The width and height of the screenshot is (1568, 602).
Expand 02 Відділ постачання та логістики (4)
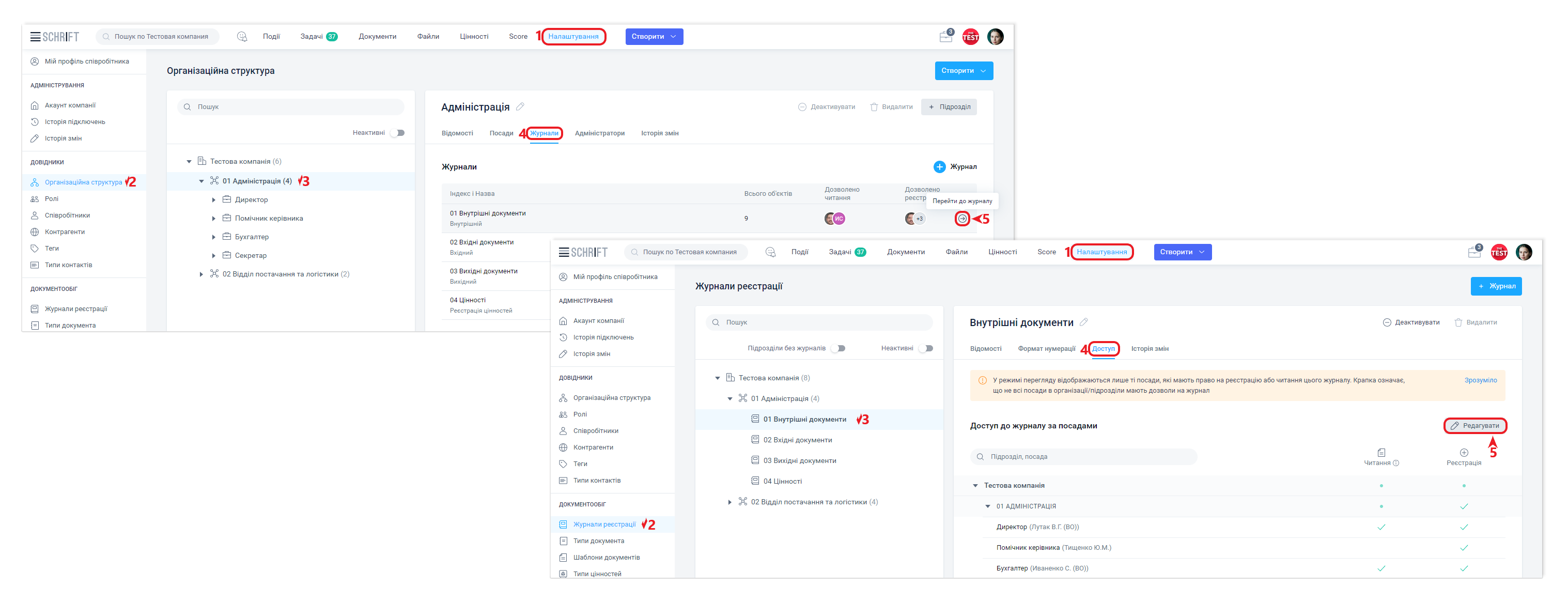pyautogui.click(x=729, y=502)
